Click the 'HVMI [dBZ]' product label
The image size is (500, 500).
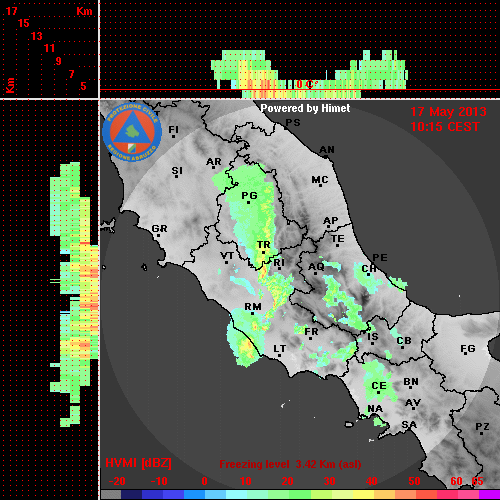tap(138, 463)
